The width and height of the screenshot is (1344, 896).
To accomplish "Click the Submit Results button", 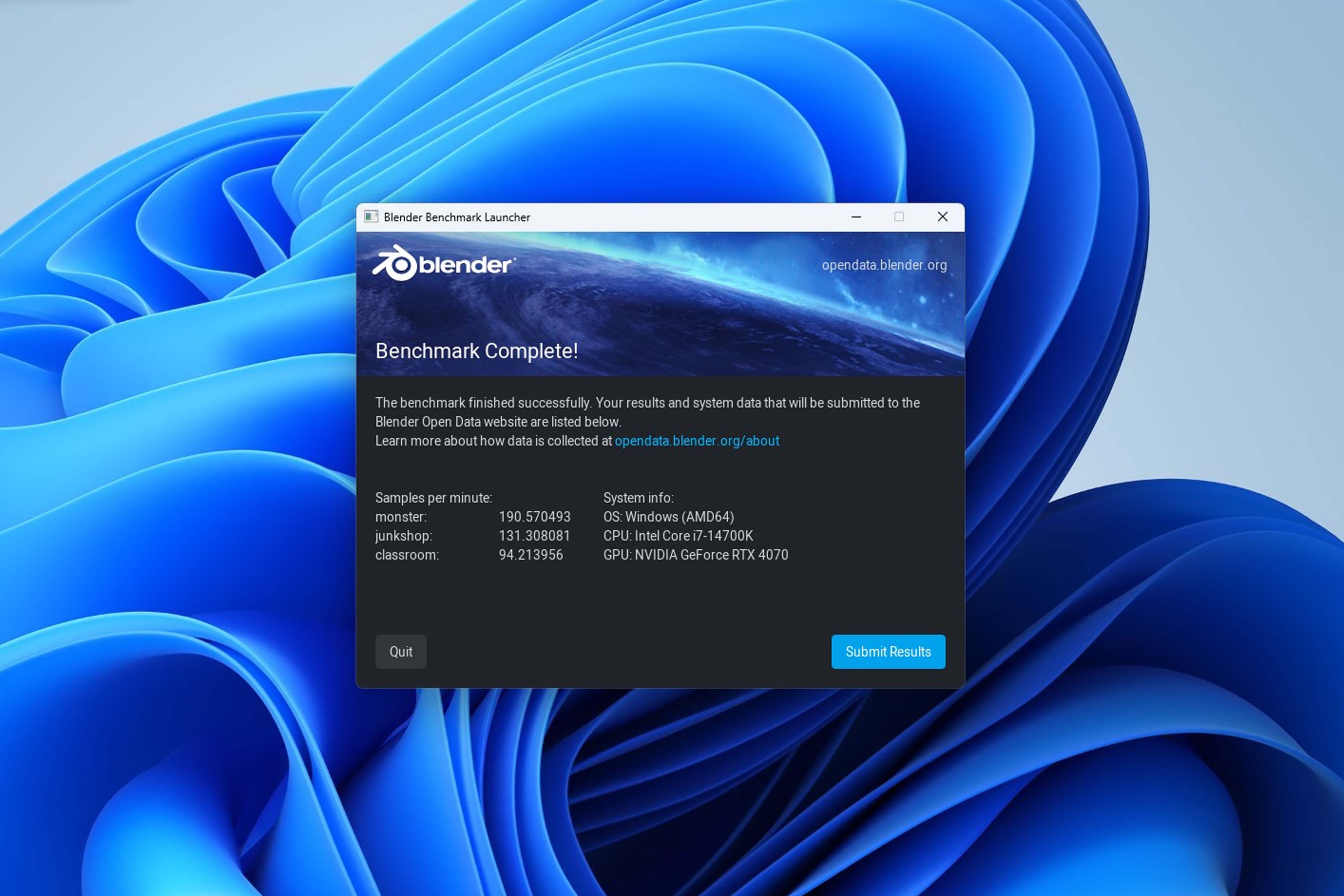I will pyautogui.click(x=888, y=652).
